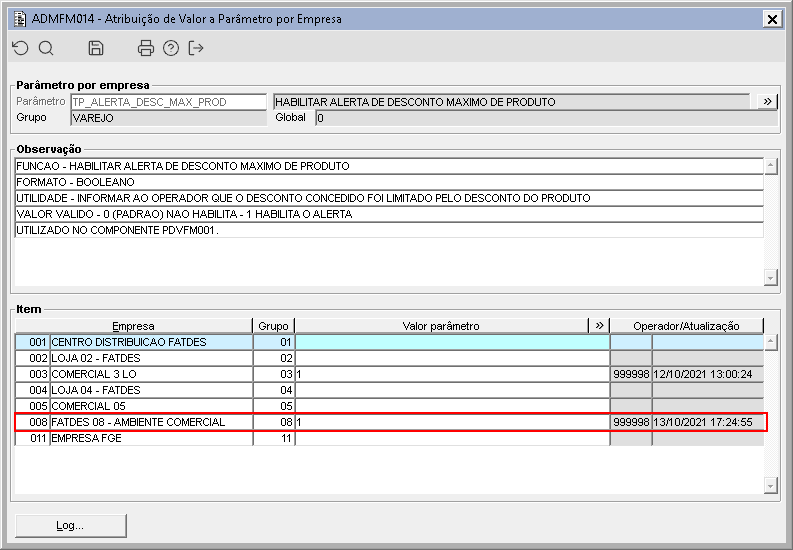Select row LOJA 04 - FATDES
The height and width of the screenshot is (550, 793).
(389, 390)
